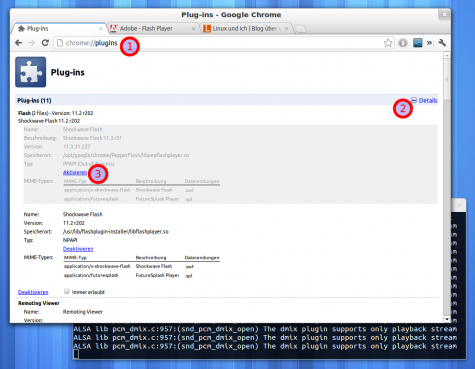Click the forward navigation arrow

(32, 43)
